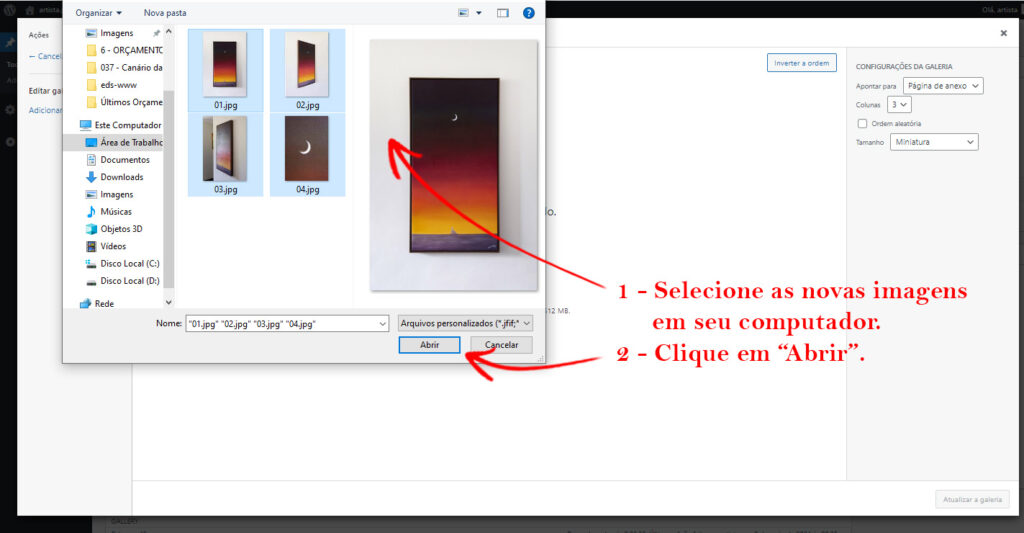This screenshot has width=1024, height=533.
Task: Click the Documentos page icon
Action: tap(91, 159)
